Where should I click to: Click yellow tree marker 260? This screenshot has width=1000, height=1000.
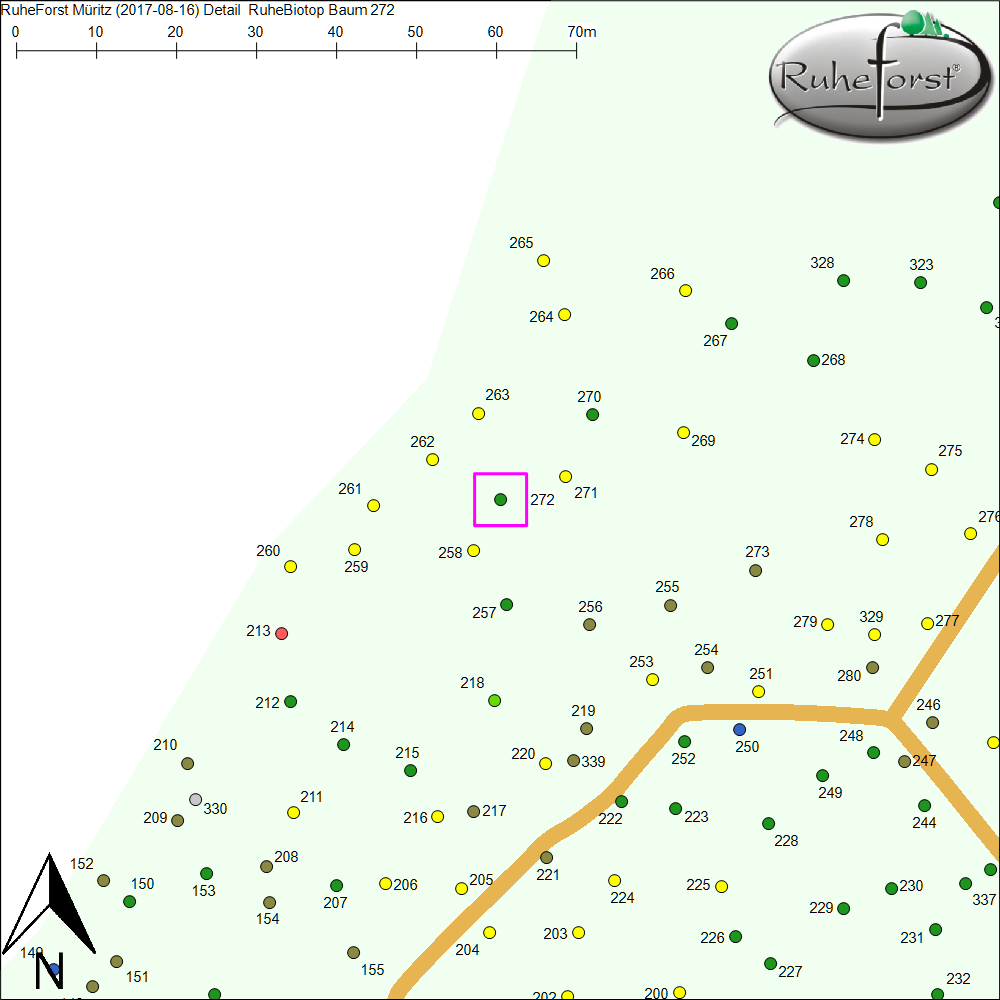pos(290,566)
